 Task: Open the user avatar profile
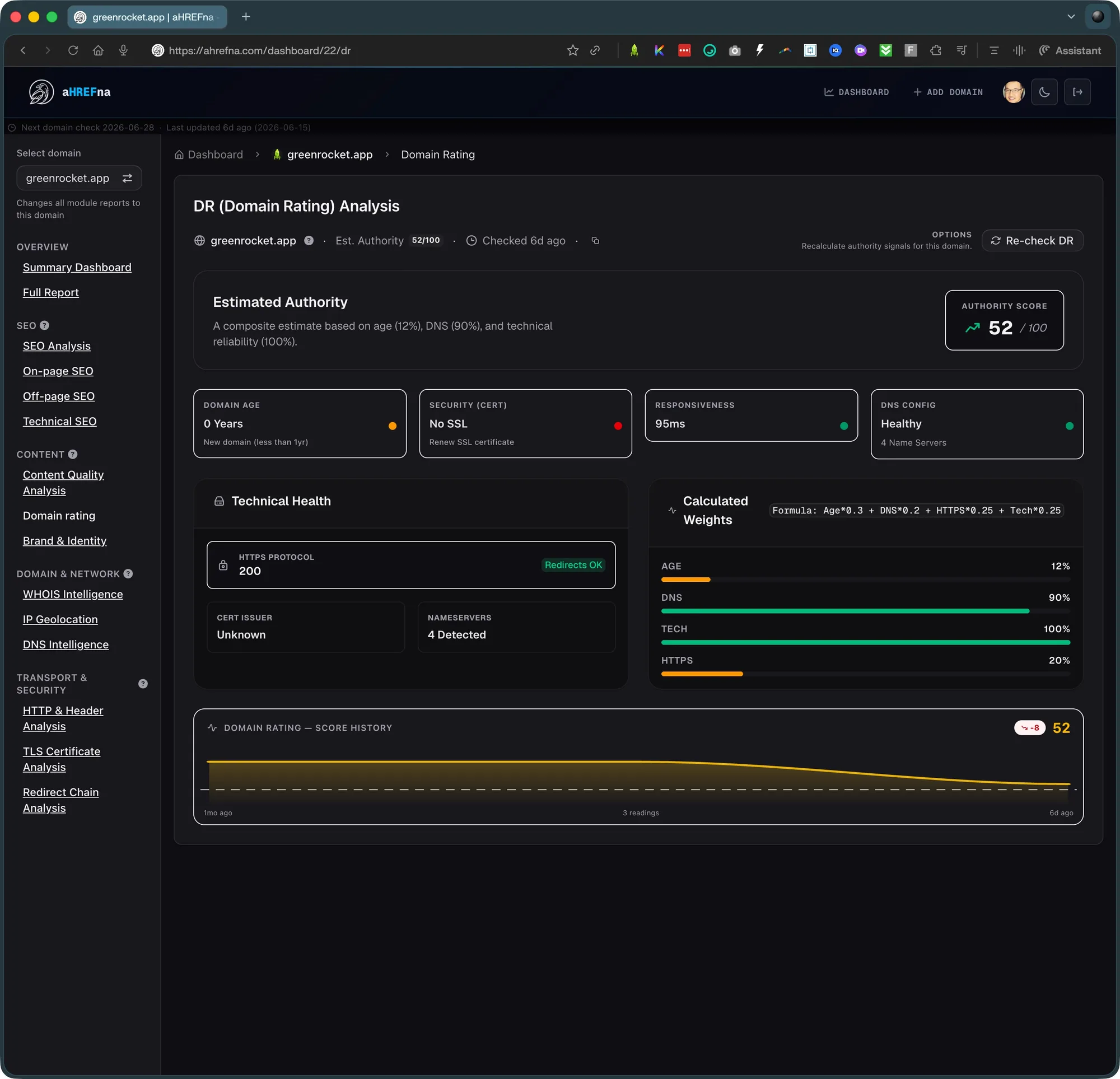pos(1014,92)
